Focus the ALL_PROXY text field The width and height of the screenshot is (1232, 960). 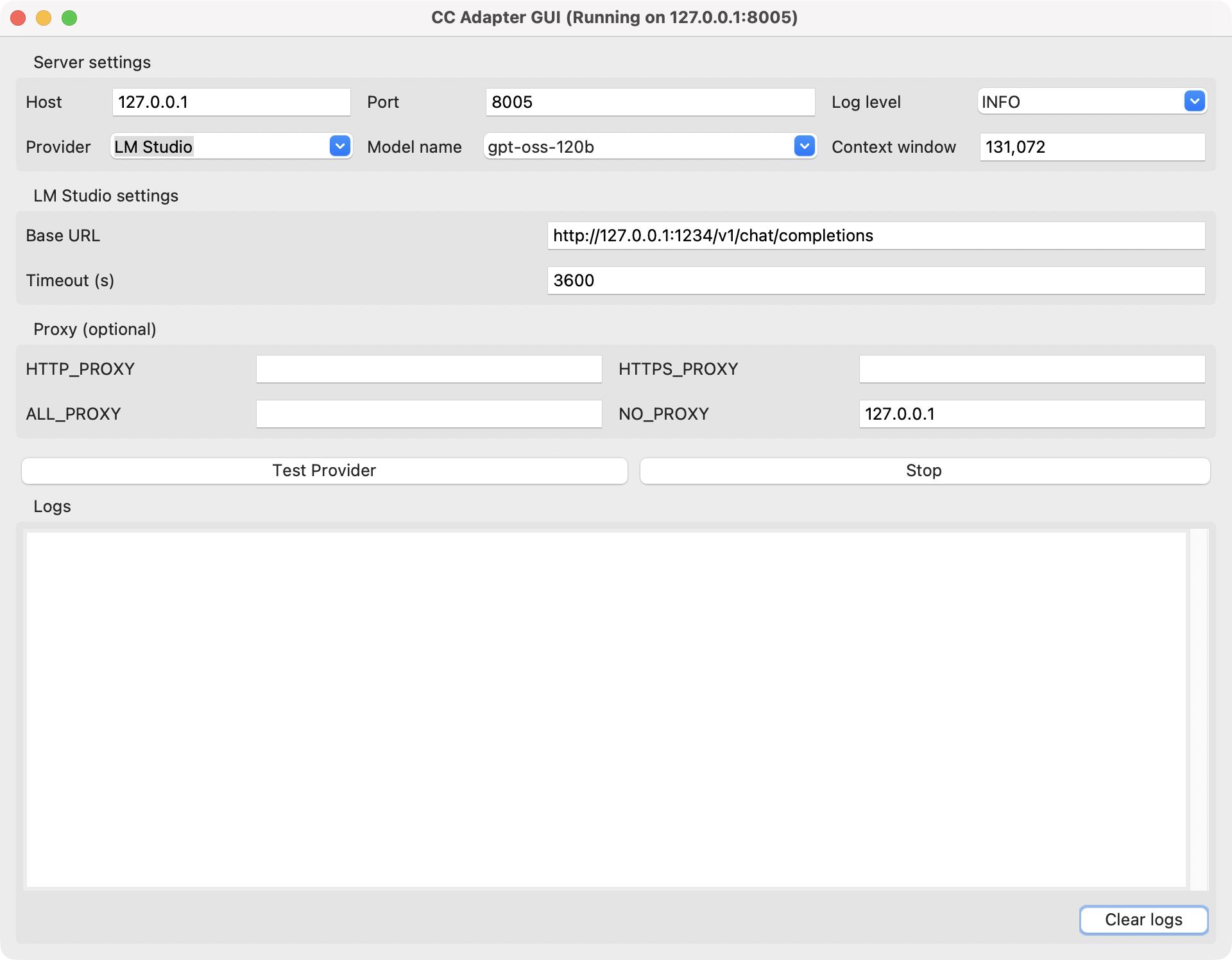tap(429, 414)
